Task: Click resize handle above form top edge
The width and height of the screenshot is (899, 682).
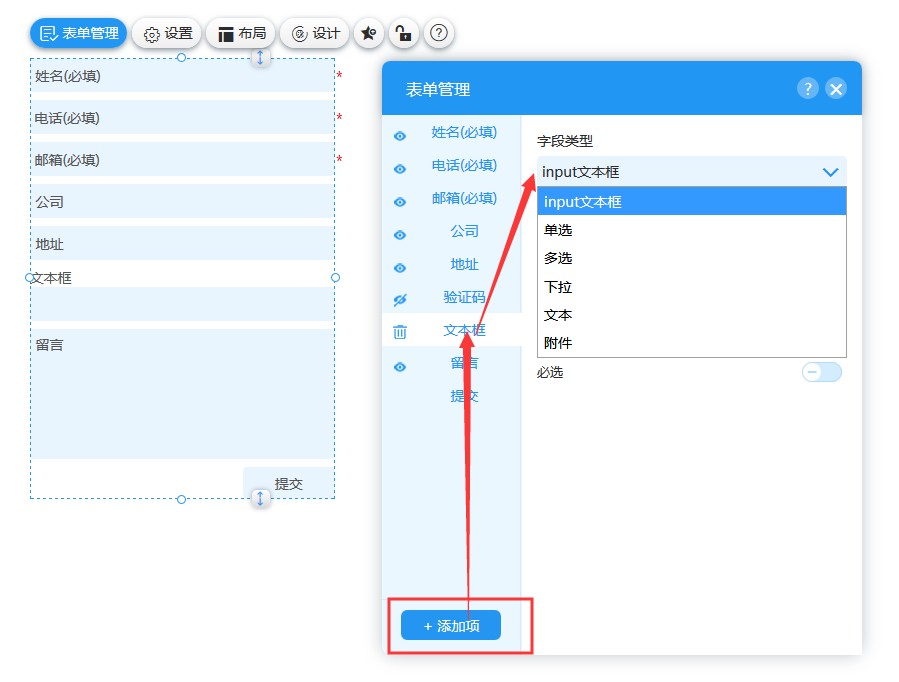Action: pyautogui.click(x=260, y=58)
